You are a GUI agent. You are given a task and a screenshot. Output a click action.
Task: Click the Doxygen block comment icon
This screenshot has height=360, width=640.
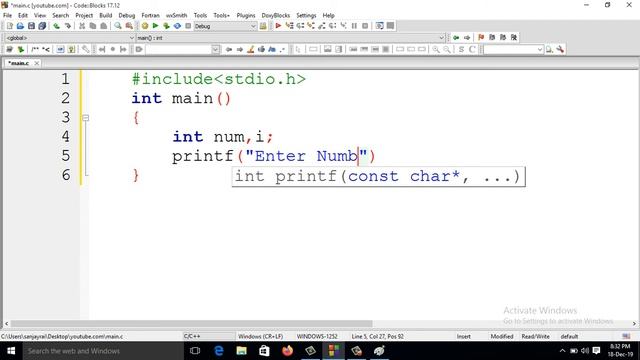35,49
